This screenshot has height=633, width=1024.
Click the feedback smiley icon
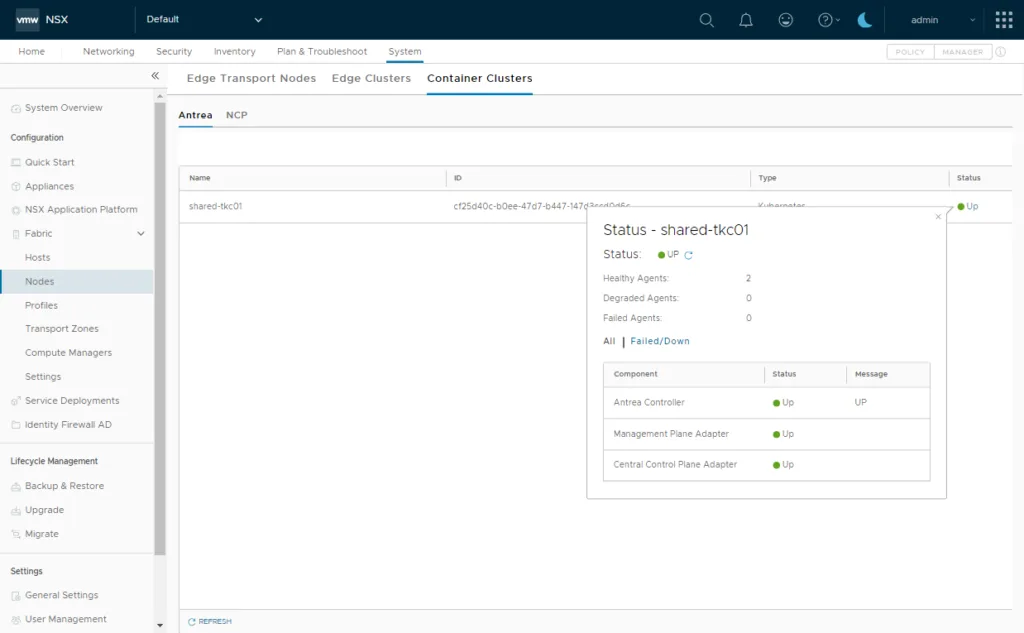pos(786,20)
